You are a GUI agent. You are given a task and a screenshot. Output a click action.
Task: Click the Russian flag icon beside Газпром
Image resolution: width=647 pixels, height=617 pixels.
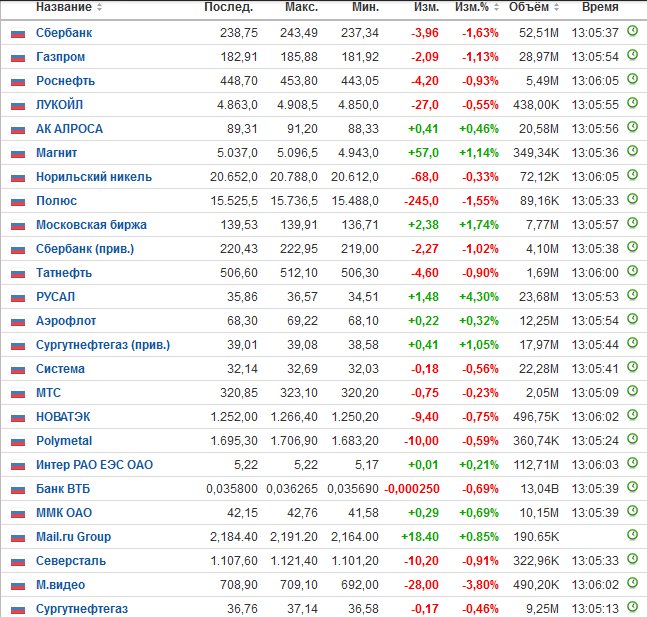[x=18, y=57]
